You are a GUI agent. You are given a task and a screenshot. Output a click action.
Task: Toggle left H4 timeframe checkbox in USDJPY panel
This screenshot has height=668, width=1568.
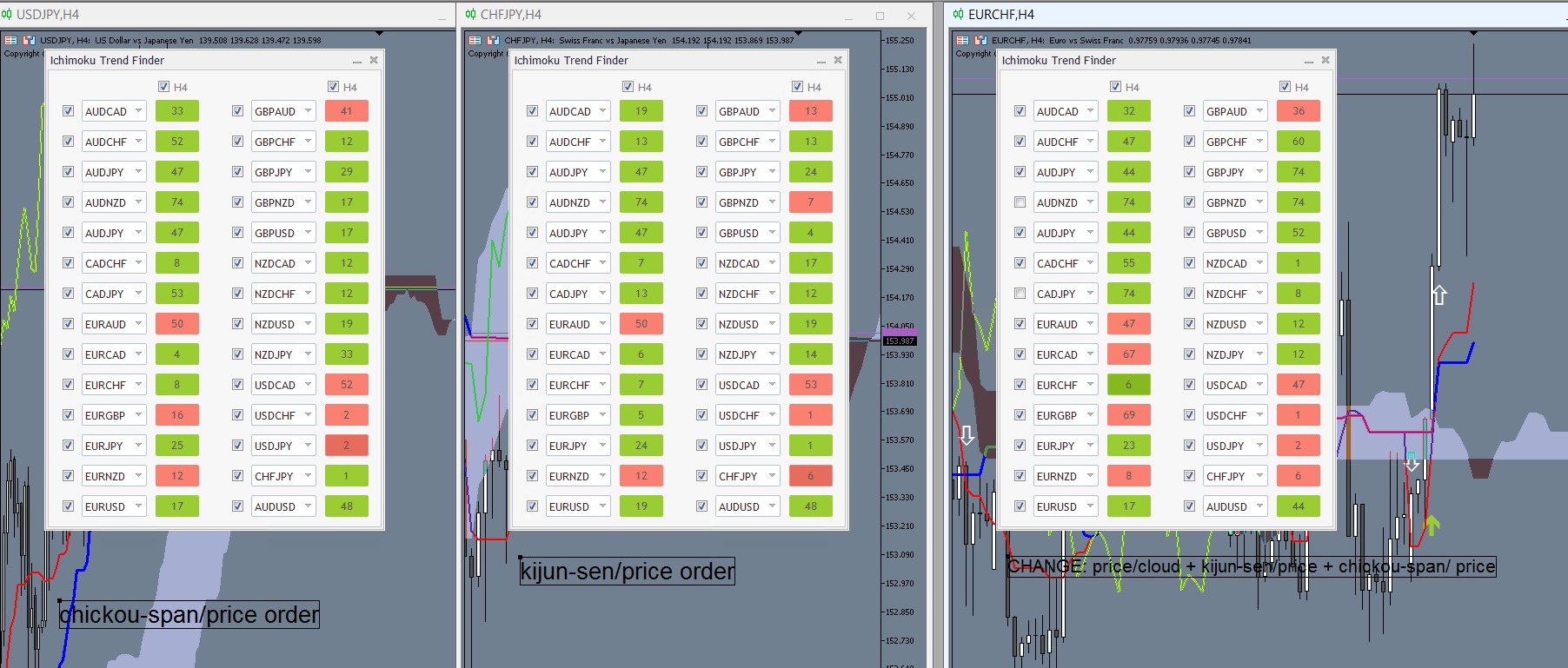(x=163, y=87)
